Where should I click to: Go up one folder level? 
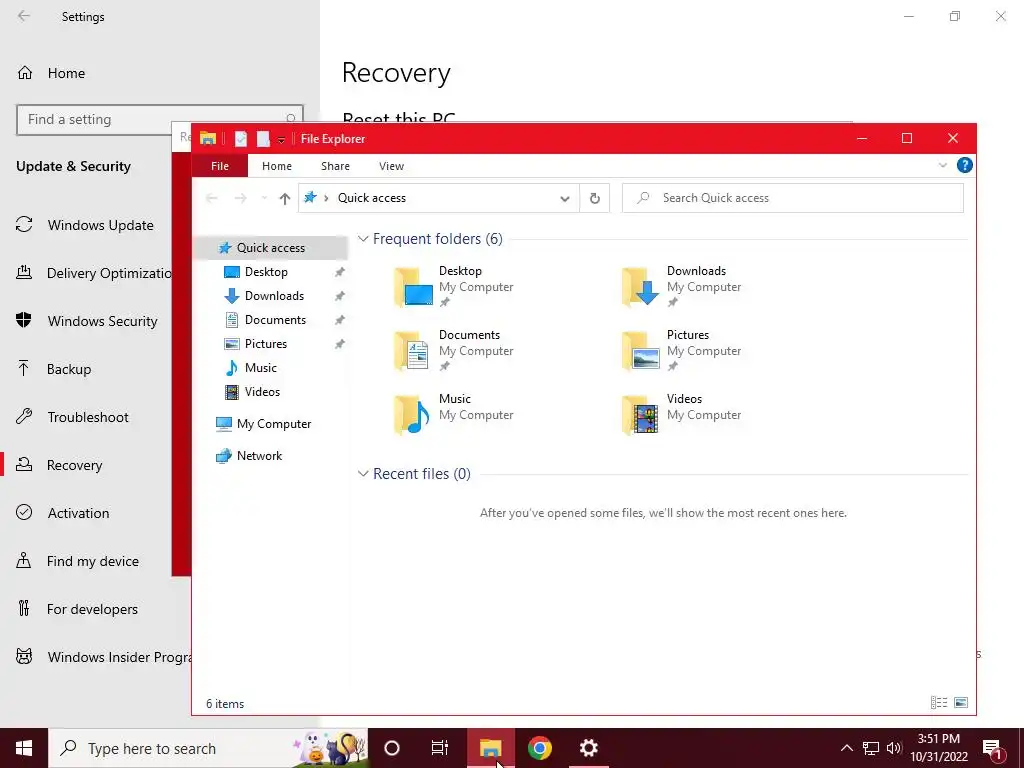(x=285, y=199)
